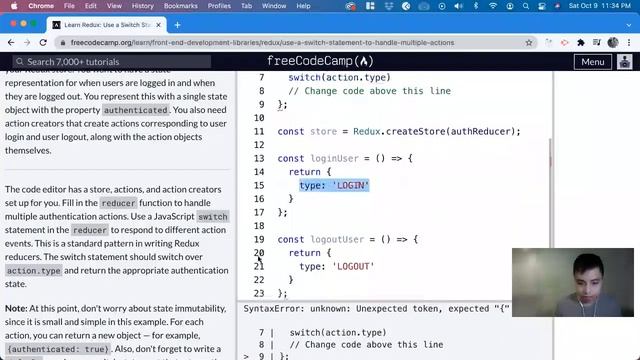Click the switch(action.type) line in editor

(x=340, y=77)
